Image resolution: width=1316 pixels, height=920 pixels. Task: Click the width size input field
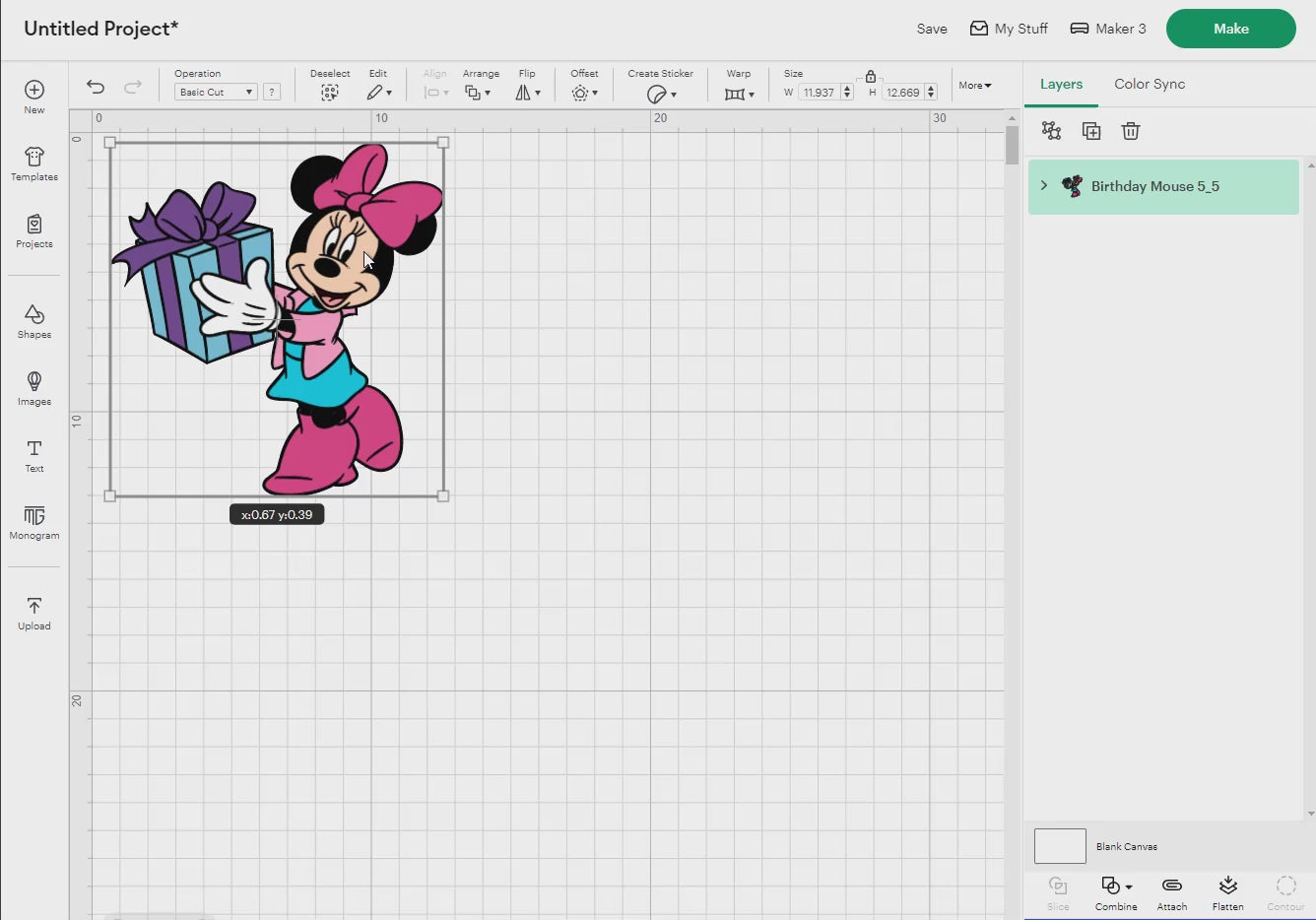819,92
